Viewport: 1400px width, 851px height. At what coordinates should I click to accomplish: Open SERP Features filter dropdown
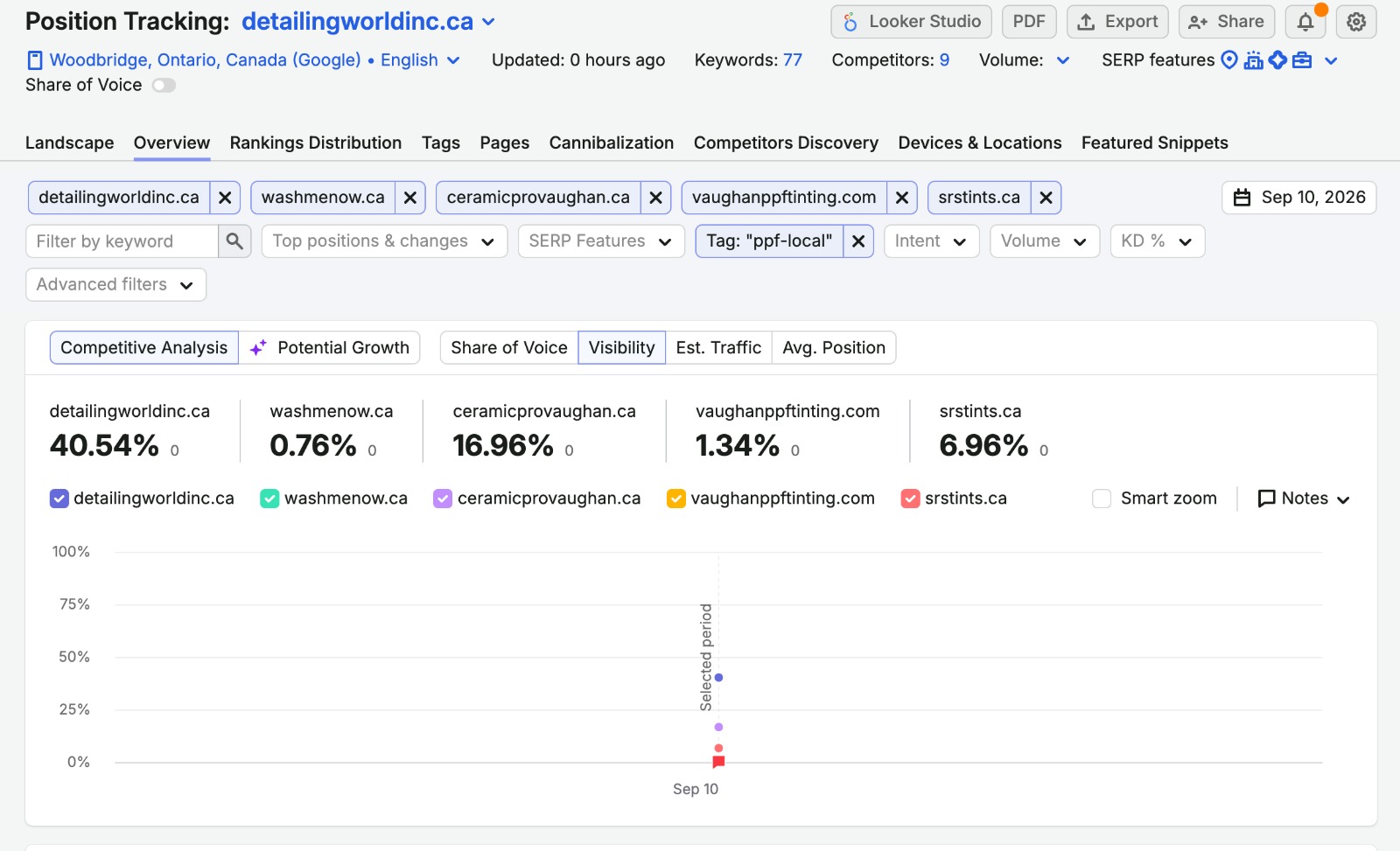coord(600,241)
